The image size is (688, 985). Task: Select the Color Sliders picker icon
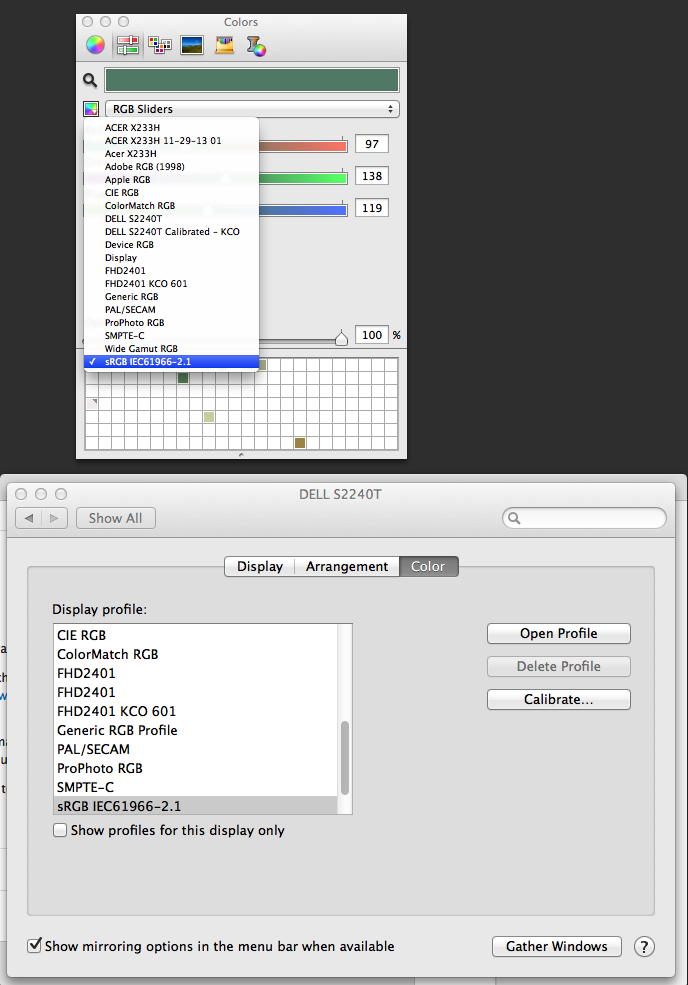[128, 45]
